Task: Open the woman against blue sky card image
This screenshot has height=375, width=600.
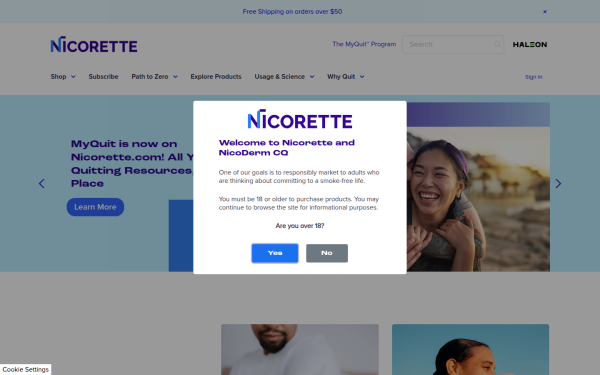Action: point(470,349)
